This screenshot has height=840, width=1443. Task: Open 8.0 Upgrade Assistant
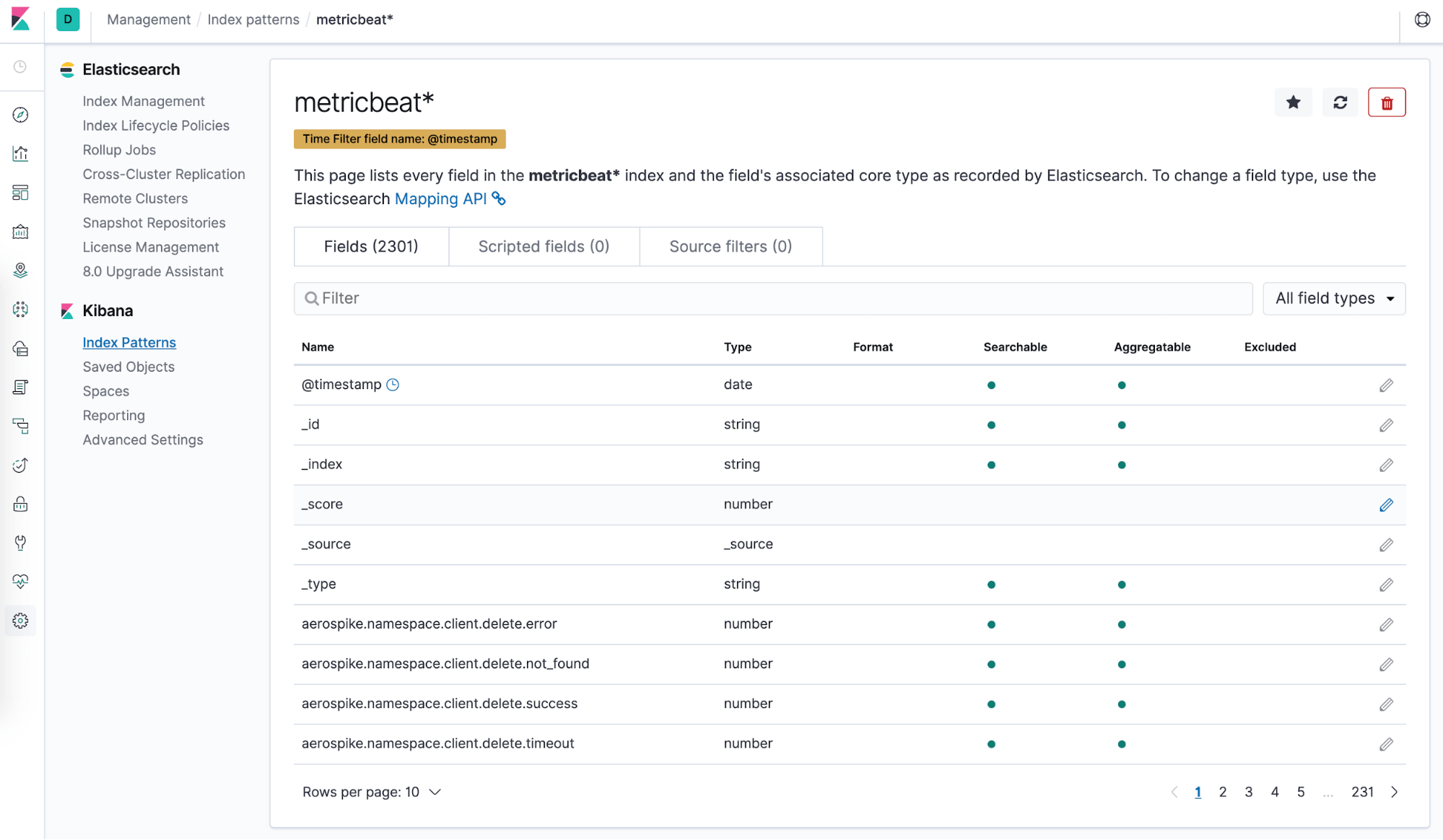tap(153, 271)
